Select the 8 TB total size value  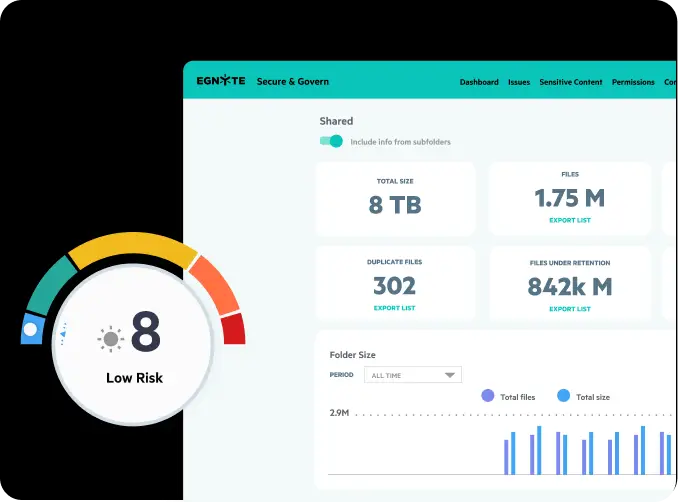(395, 205)
